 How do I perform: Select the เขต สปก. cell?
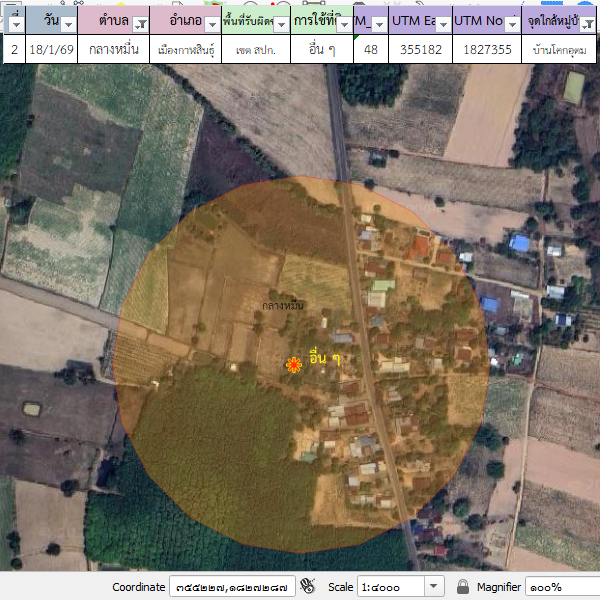click(x=254, y=48)
